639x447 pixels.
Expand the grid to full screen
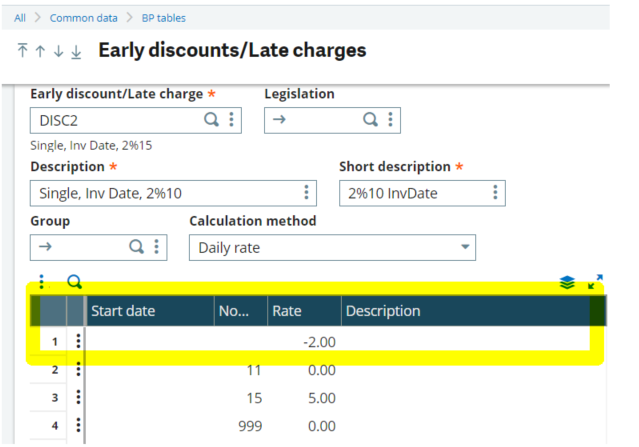point(595,283)
